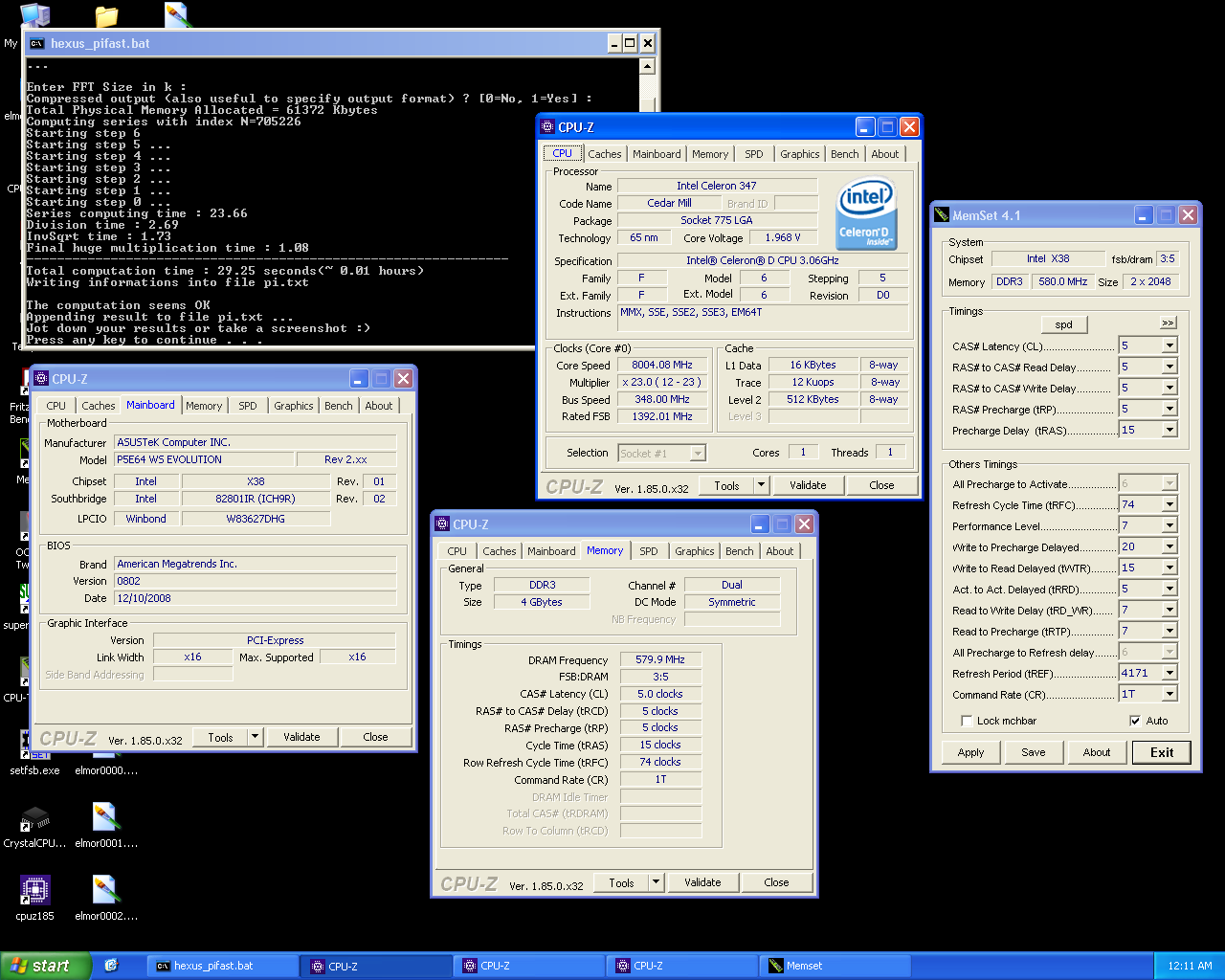Screen dimensions: 1225x980
Task: Expand Tools arrow in CPU-Z Mainboard window
Action: [x=256, y=737]
